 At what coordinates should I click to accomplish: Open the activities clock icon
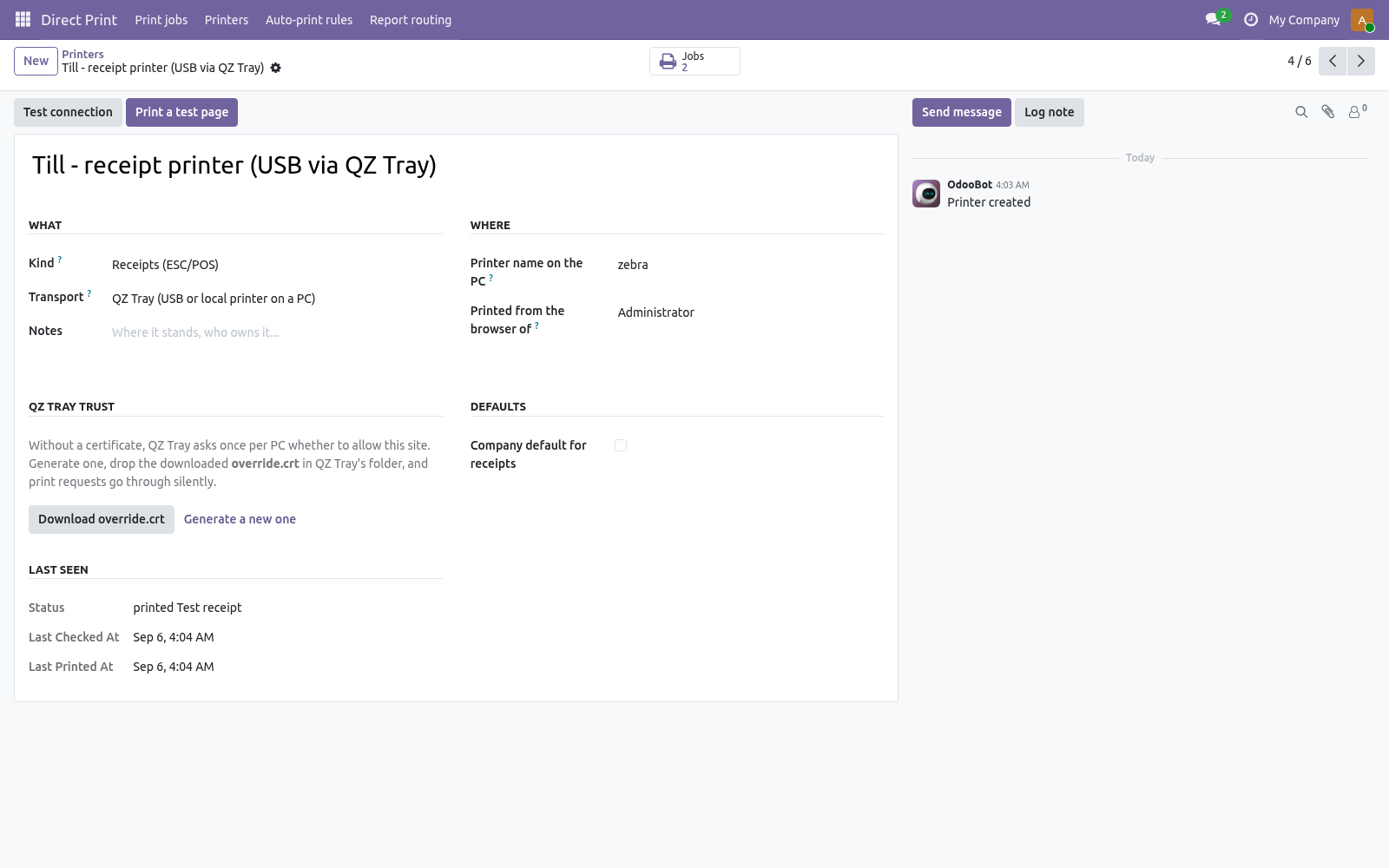click(x=1251, y=19)
